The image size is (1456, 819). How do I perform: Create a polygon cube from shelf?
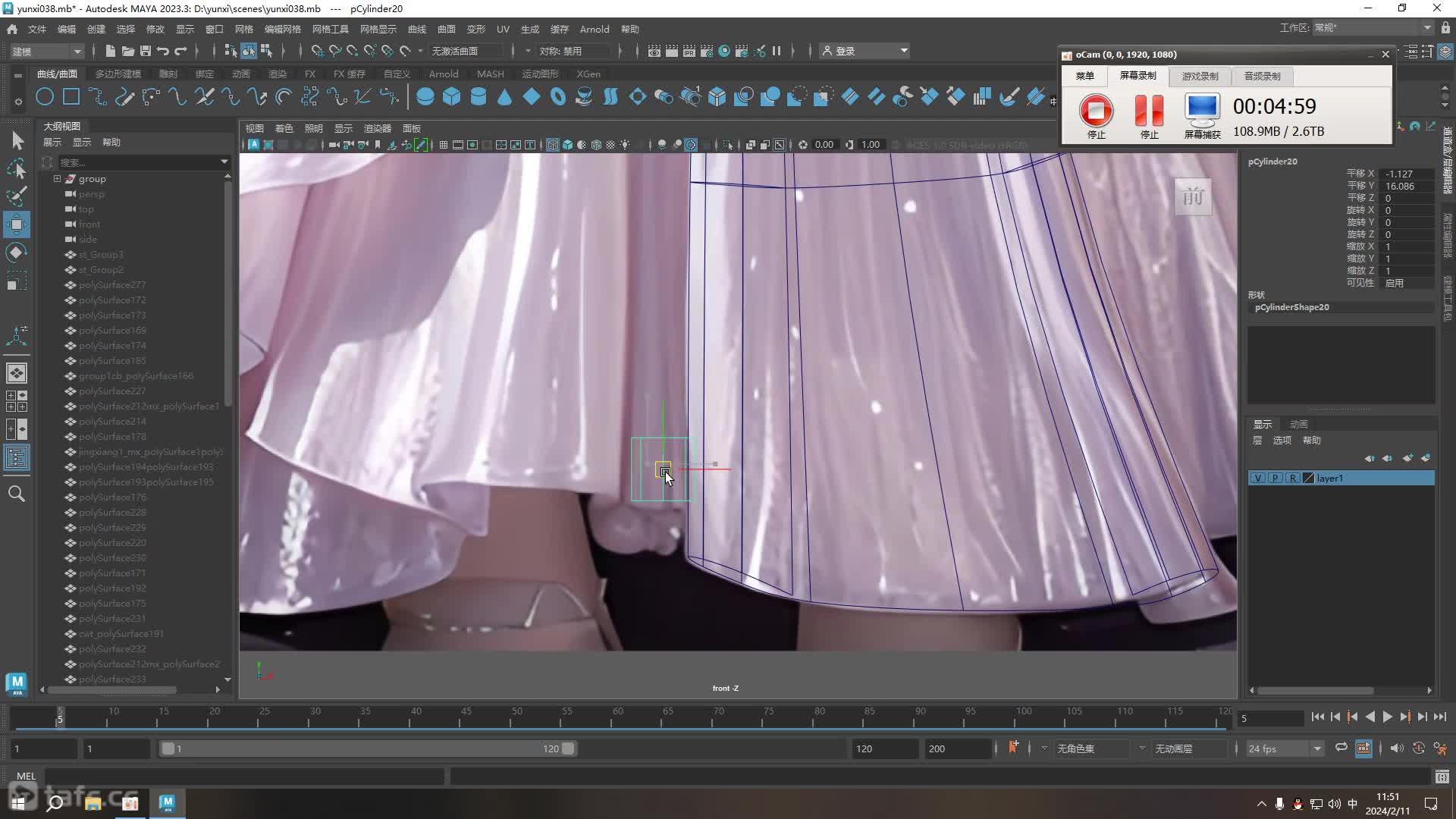pyautogui.click(x=452, y=96)
